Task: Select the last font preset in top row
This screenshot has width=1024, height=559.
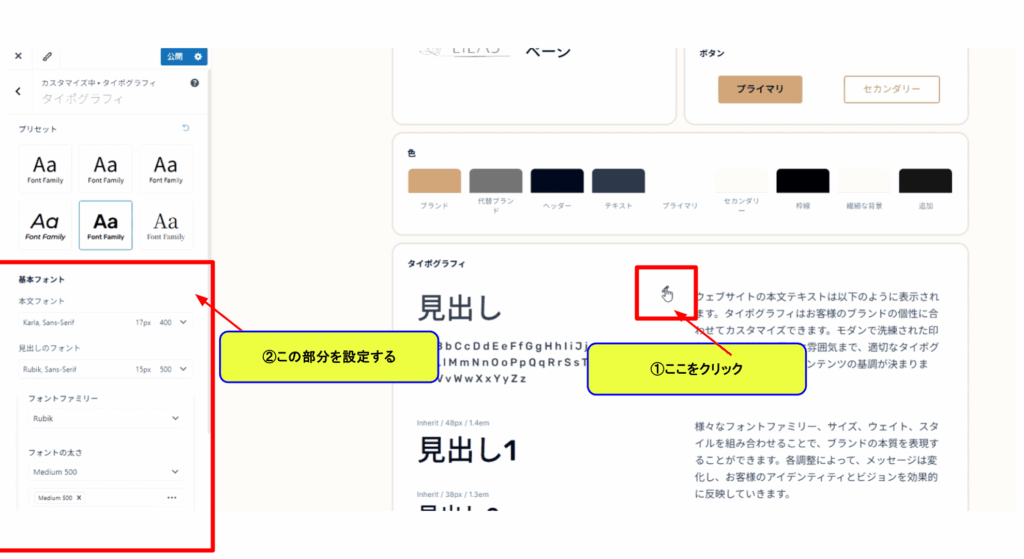Action: coord(166,169)
